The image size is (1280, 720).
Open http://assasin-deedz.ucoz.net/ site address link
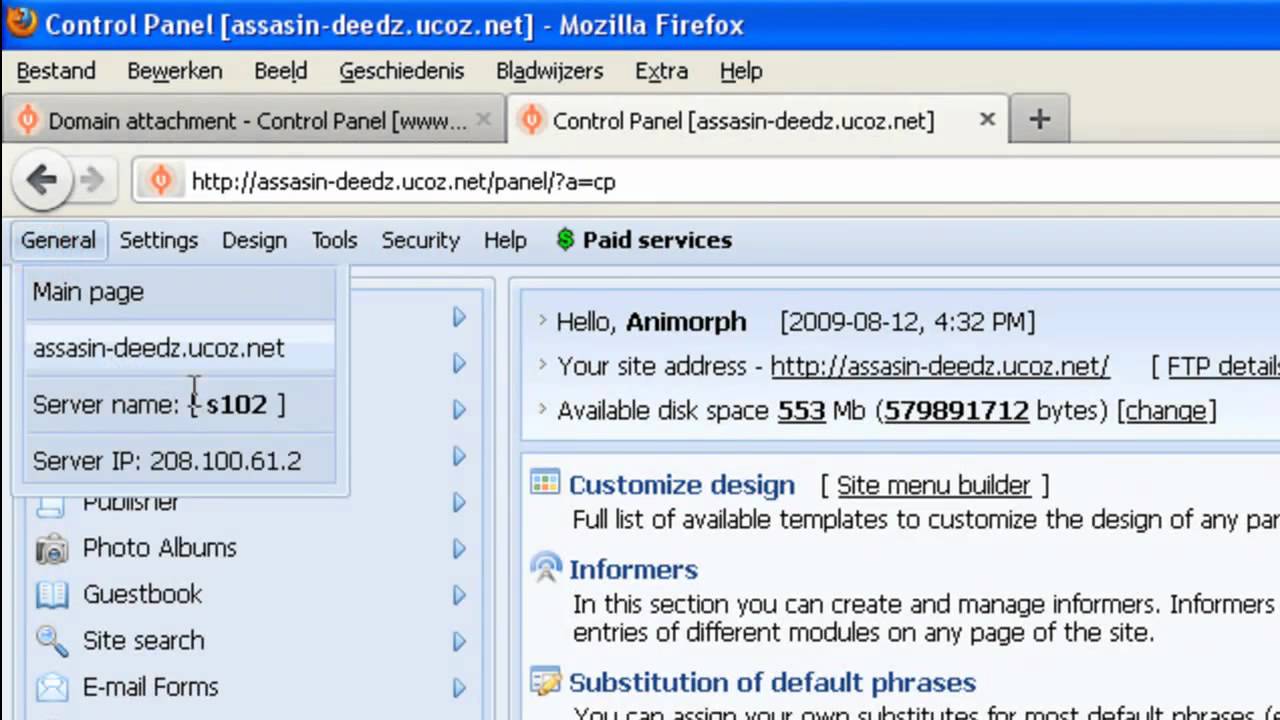click(x=939, y=366)
